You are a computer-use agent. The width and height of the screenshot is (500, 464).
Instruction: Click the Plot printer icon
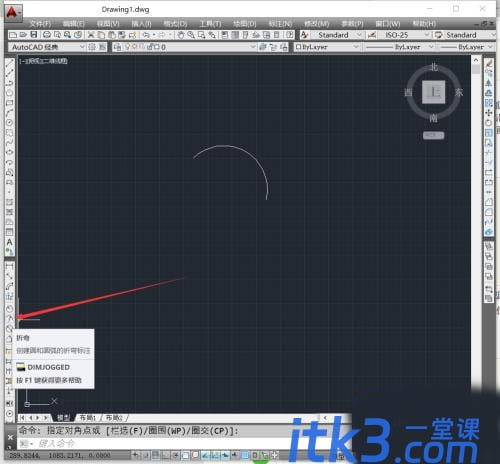pyautogui.click(x=47, y=35)
